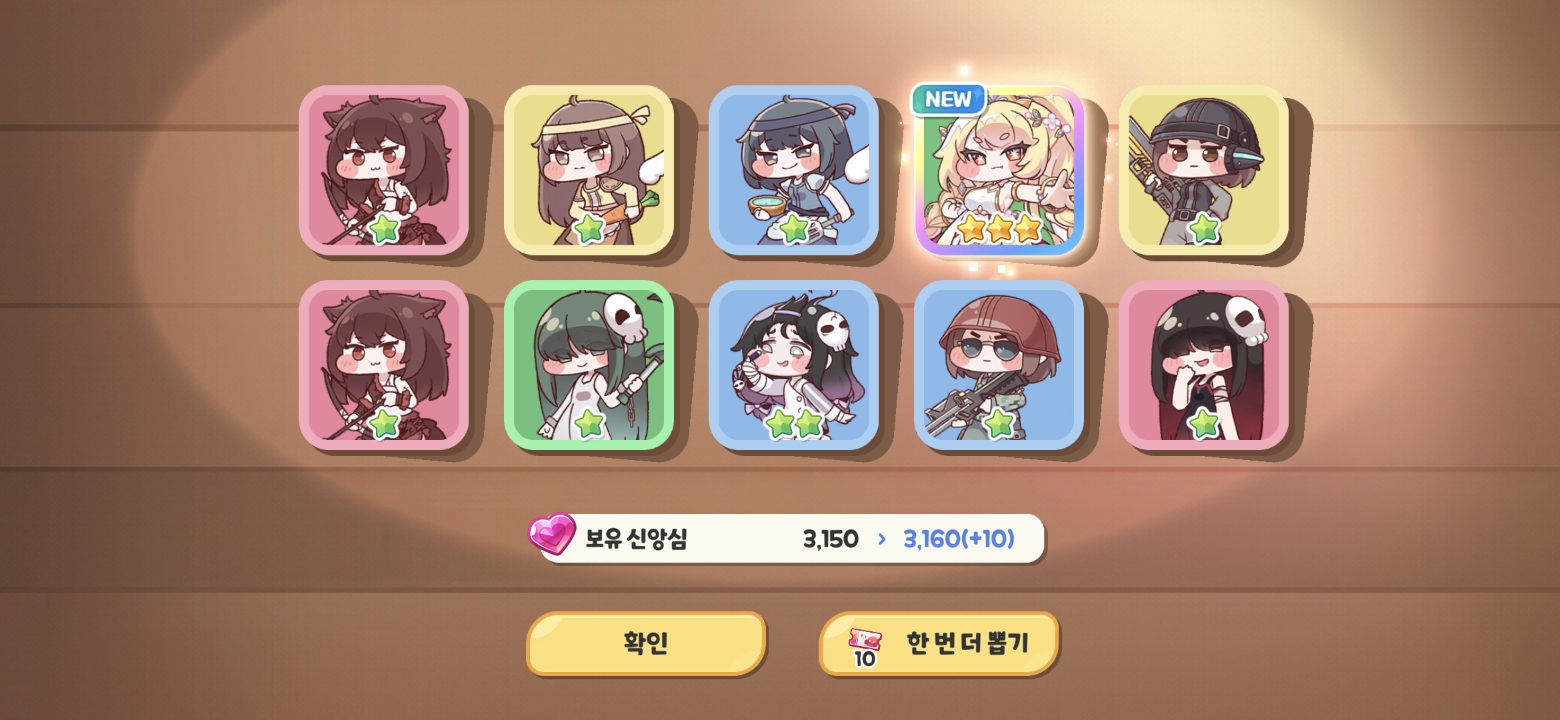Tap the two green stars on bandaged girl card
The height and width of the screenshot is (720, 1560).
coord(794,424)
